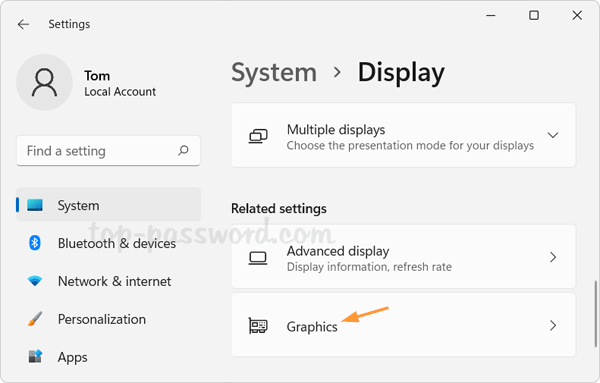Click the vertical scrollbar thumb
The width and height of the screenshot is (600, 383).
(x=595, y=314)
